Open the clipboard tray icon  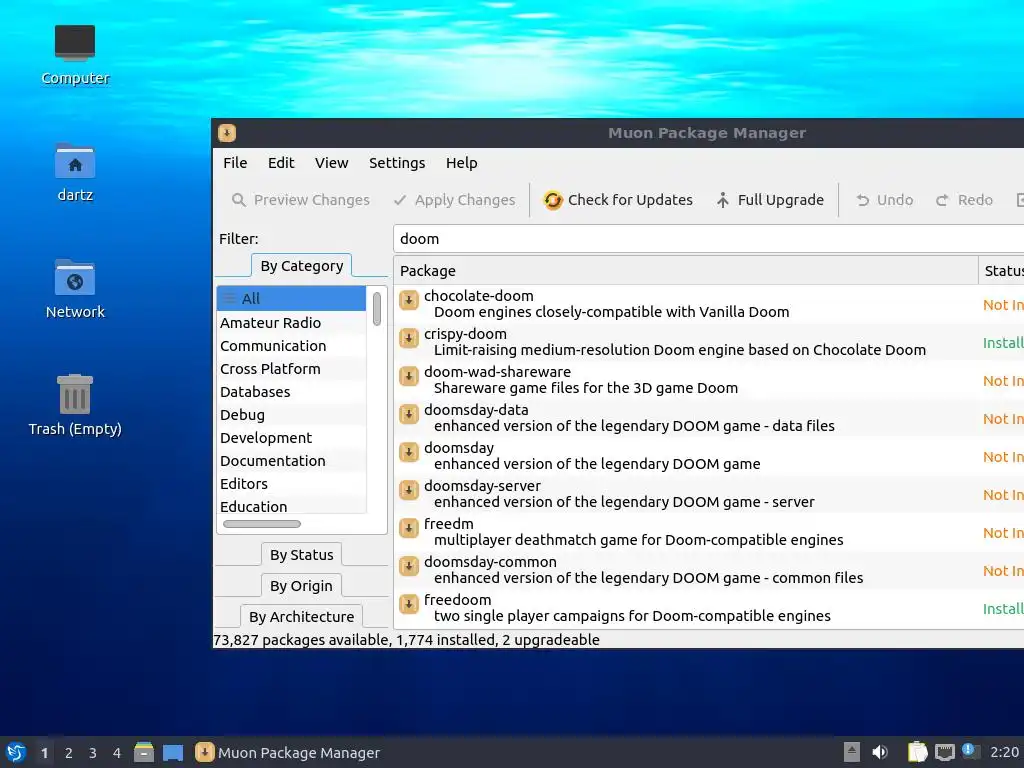pyautogui.click(x=917, y=752)
